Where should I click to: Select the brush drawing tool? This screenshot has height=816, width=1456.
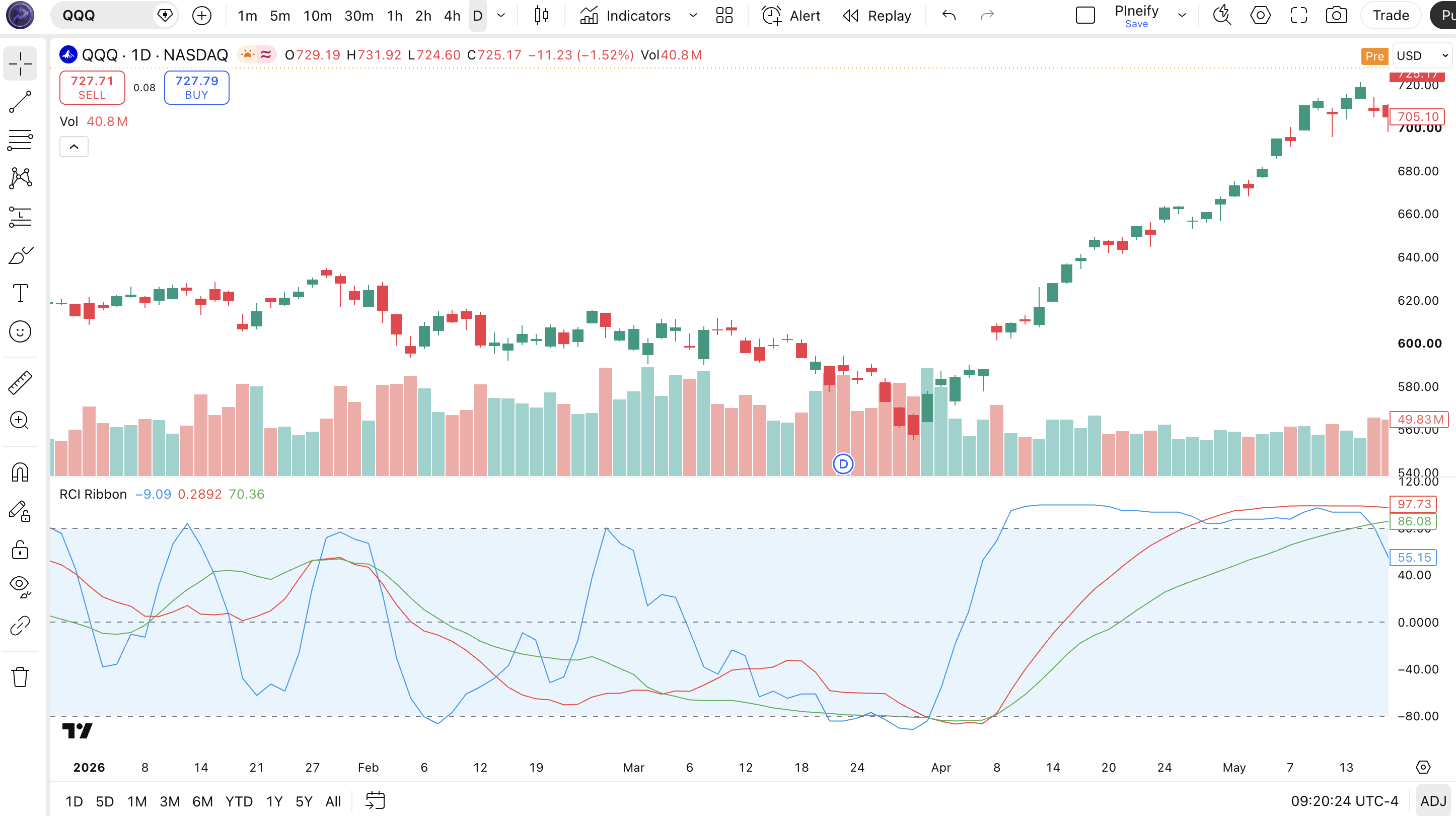click(20, 255)
